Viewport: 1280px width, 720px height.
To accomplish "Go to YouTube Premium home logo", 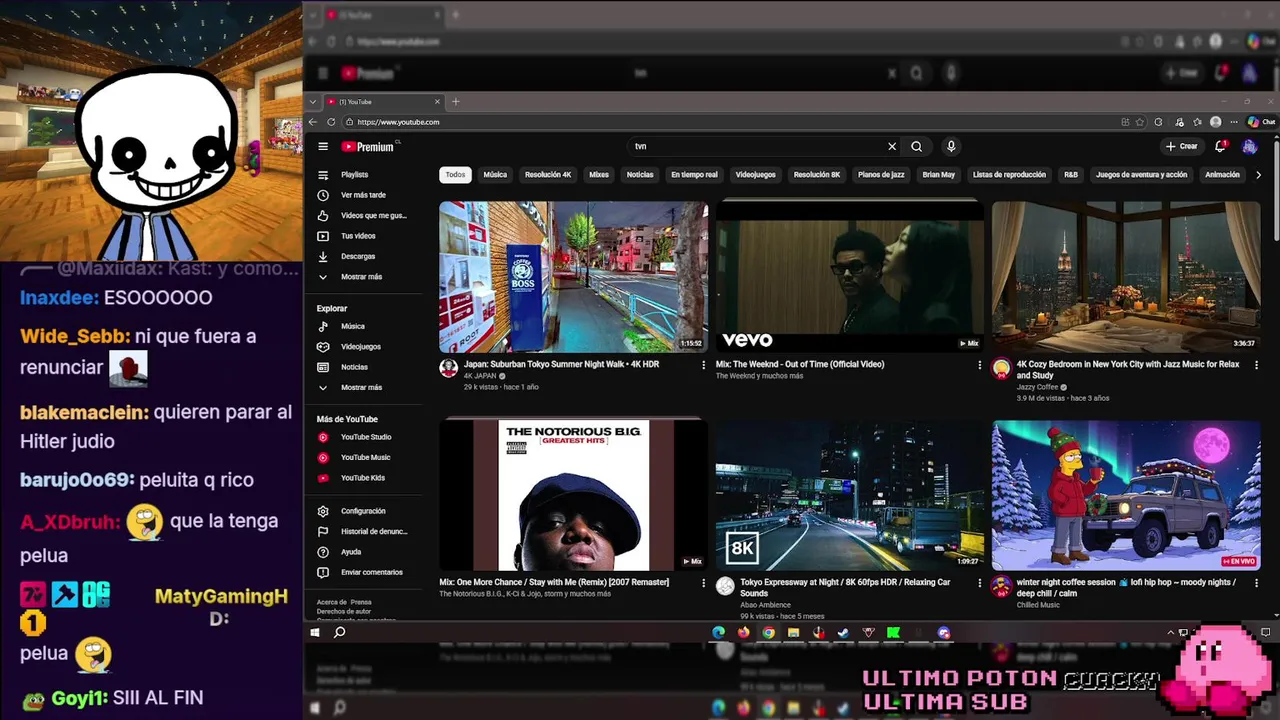I will pyautogui.click(x=368, y=146).
